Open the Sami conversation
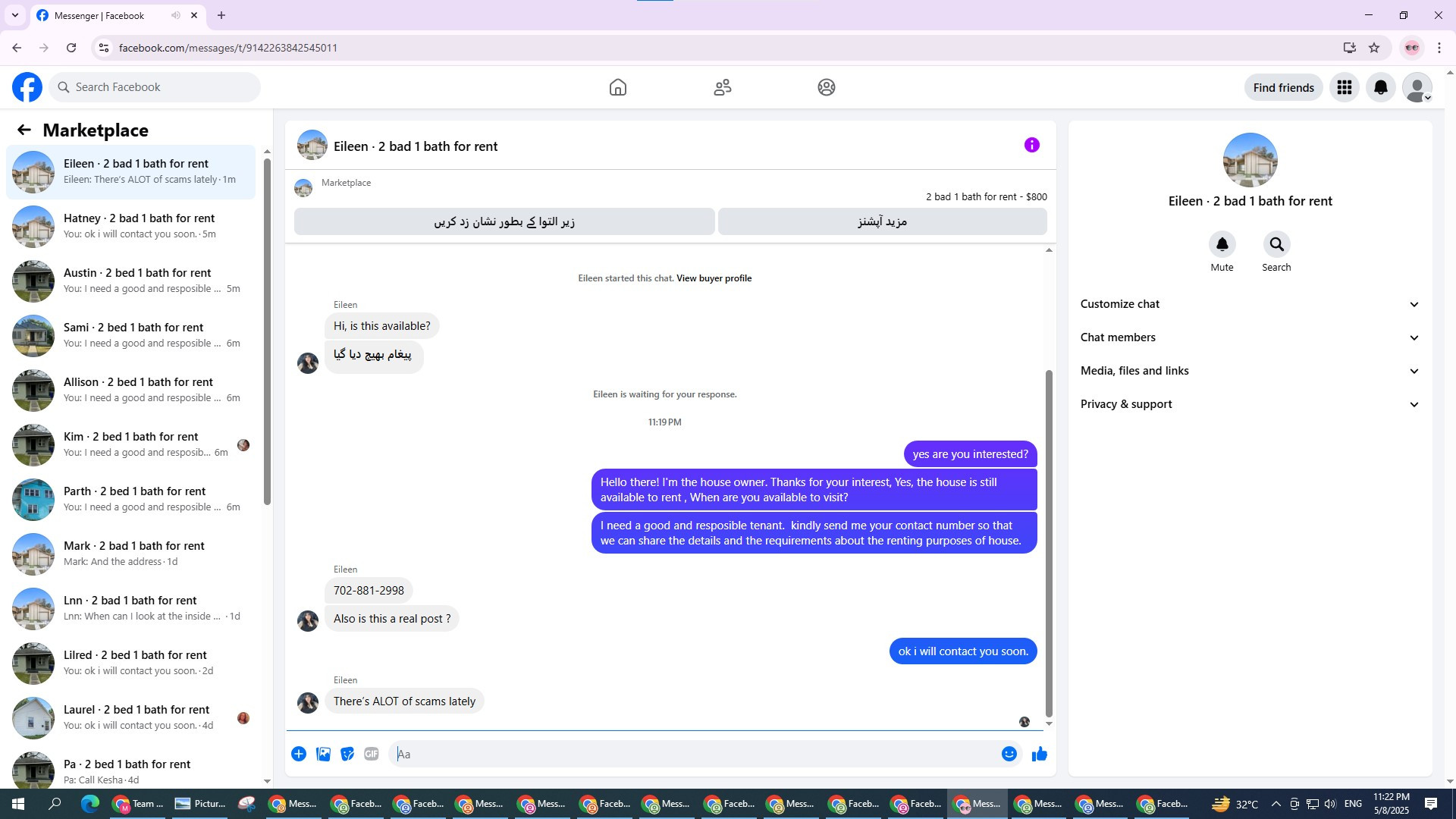1456x819 pixels. click(130, 335)
